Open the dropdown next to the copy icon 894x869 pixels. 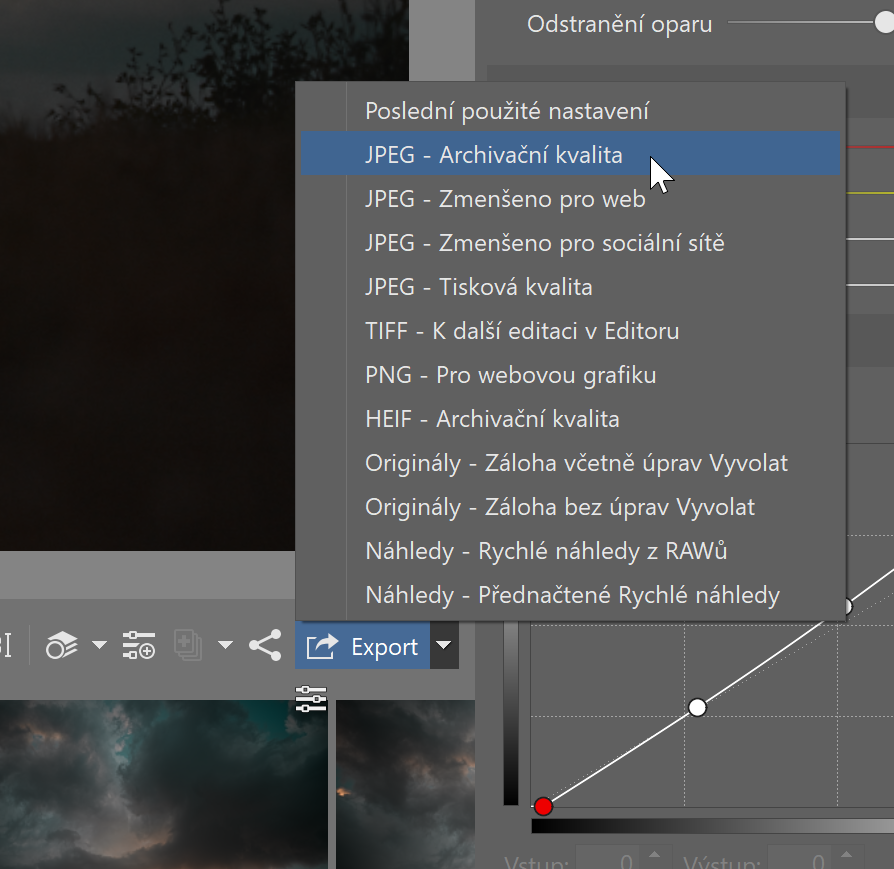pyautogui.click(x=225, y=646)
